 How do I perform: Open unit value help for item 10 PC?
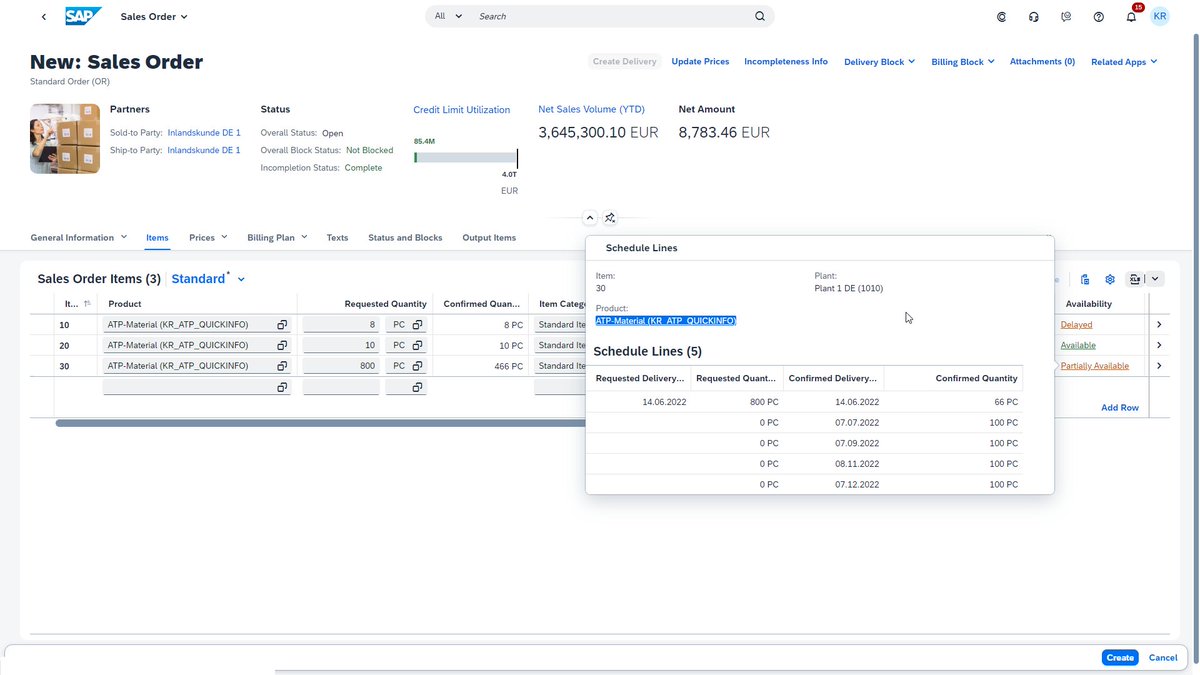(x=417, y=325)
